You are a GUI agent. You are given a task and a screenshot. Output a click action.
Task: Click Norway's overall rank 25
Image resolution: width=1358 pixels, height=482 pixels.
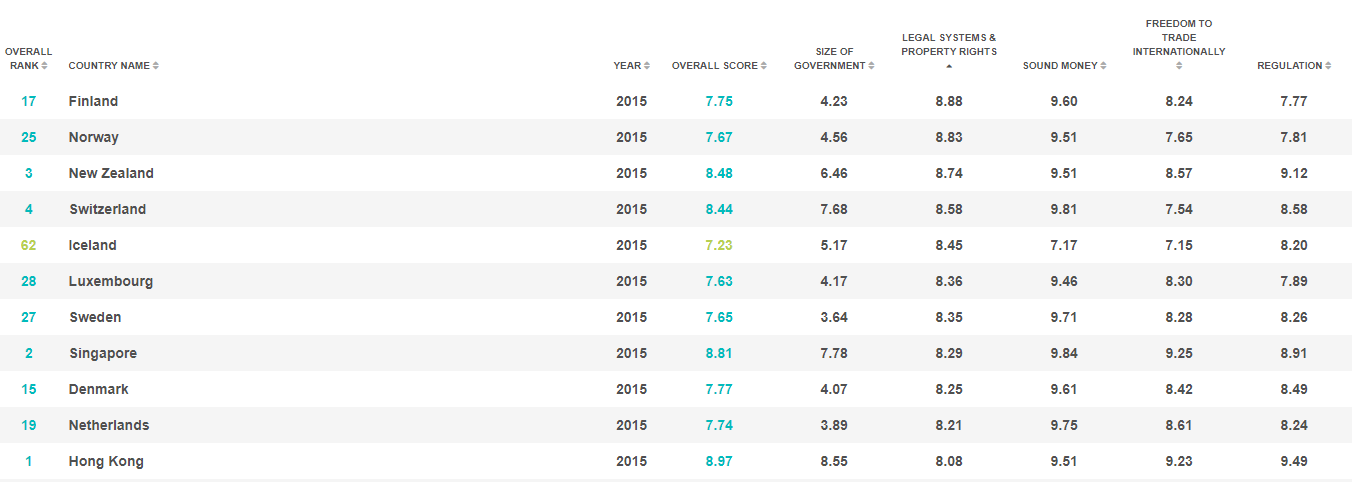(28, 137)
